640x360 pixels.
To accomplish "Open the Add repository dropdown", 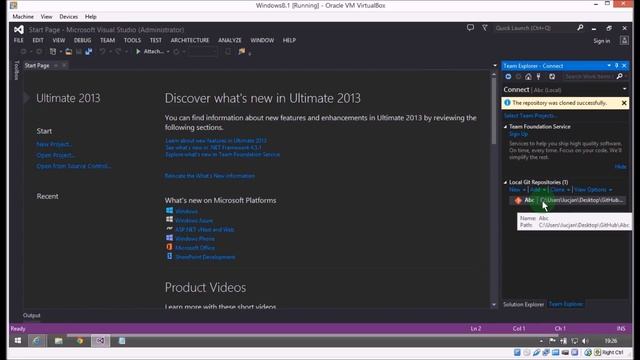I will pos(538,190).
